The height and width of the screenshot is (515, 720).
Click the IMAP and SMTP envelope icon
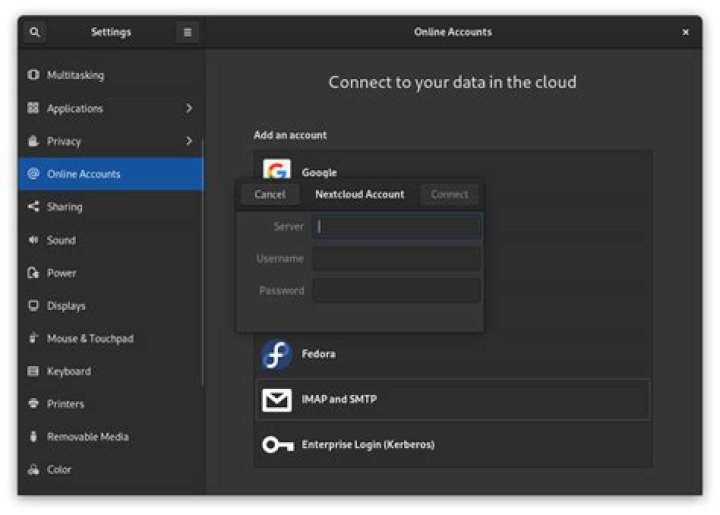[x=276, y=399]
